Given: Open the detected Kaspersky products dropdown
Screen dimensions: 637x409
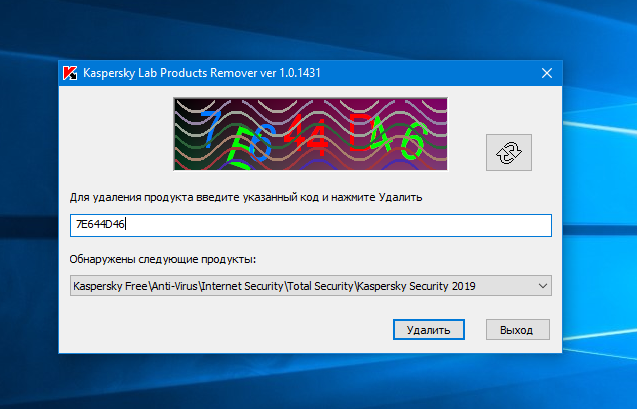Looking at the screenshot, I should tap(311, 286).
